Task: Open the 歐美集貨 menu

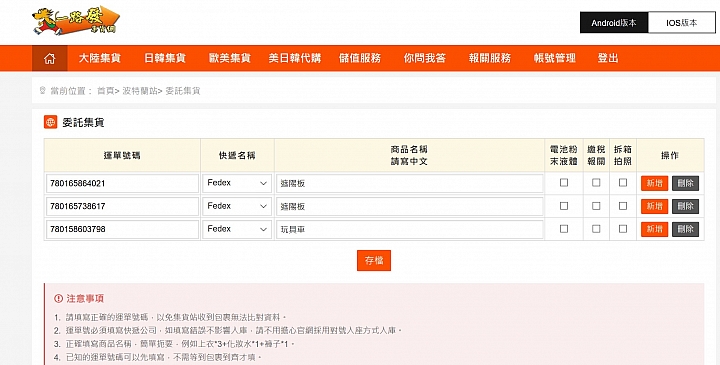Action: click(x=230, y=58)
